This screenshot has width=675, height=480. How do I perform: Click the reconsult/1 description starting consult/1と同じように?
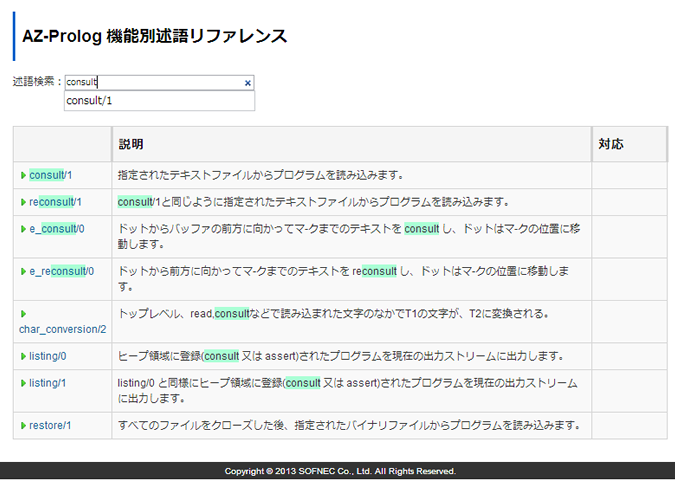click(313, 202)
